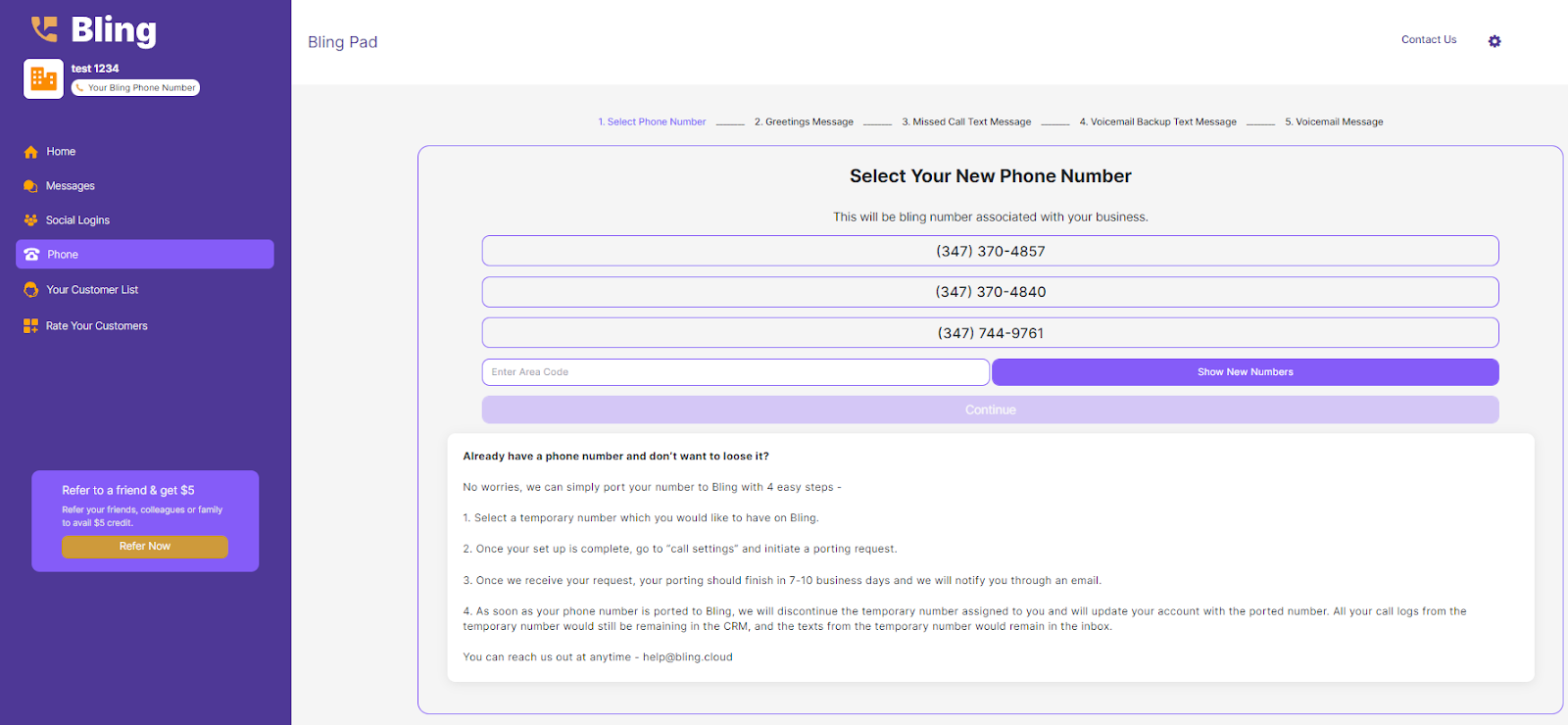The width and height of the screenshot is (1568, 725).
Task: Choose phone number (347) 370-4857
Action: click(990, 251)
